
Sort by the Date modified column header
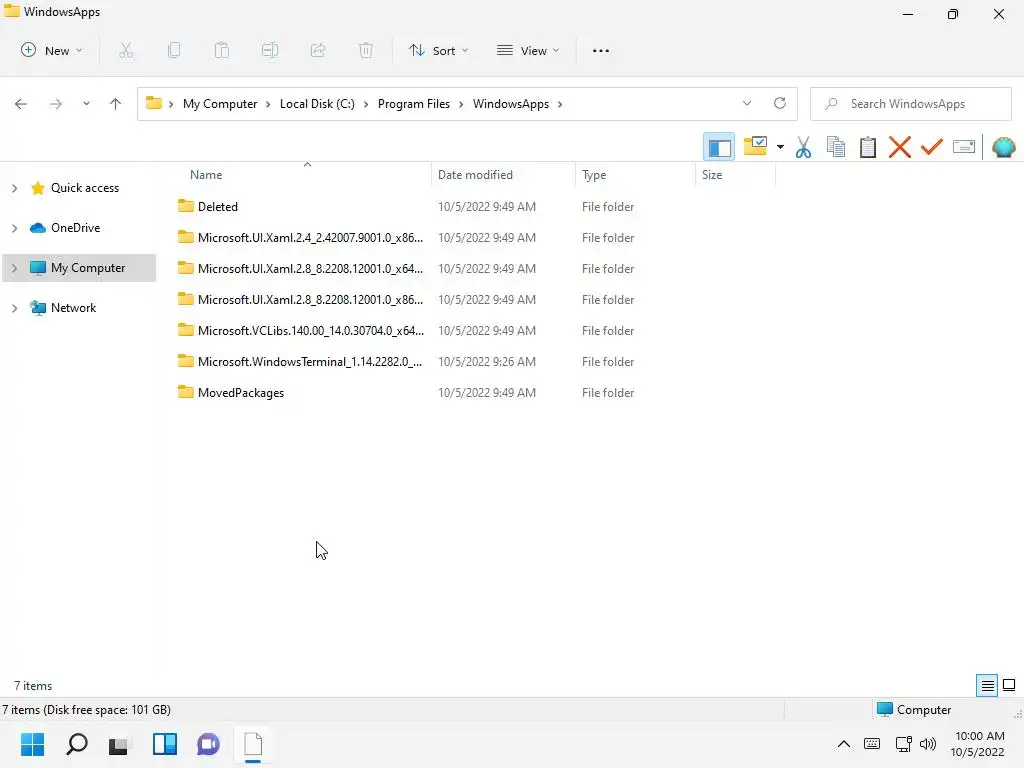click(x=475, y=175)
